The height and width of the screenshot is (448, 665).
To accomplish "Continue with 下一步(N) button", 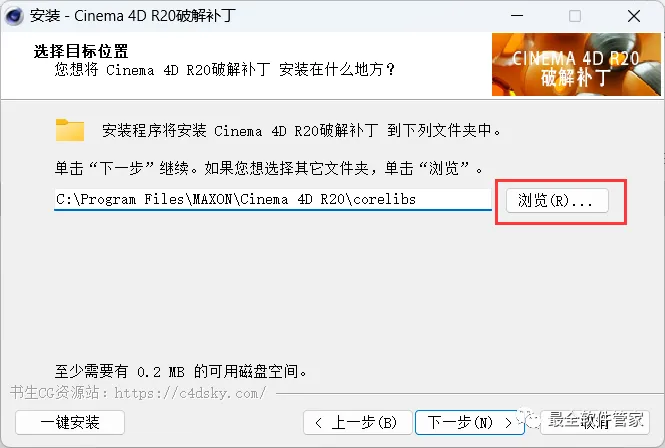I will (469, 423).
